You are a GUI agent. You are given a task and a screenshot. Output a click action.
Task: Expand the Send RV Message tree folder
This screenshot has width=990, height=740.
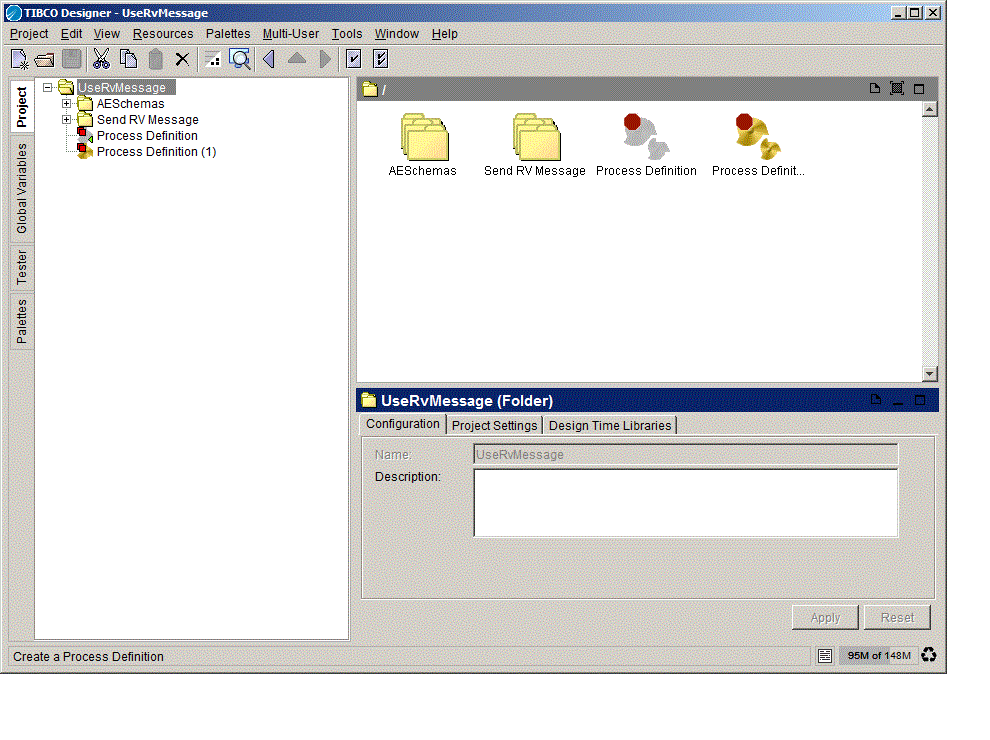[x=66, y=119]
